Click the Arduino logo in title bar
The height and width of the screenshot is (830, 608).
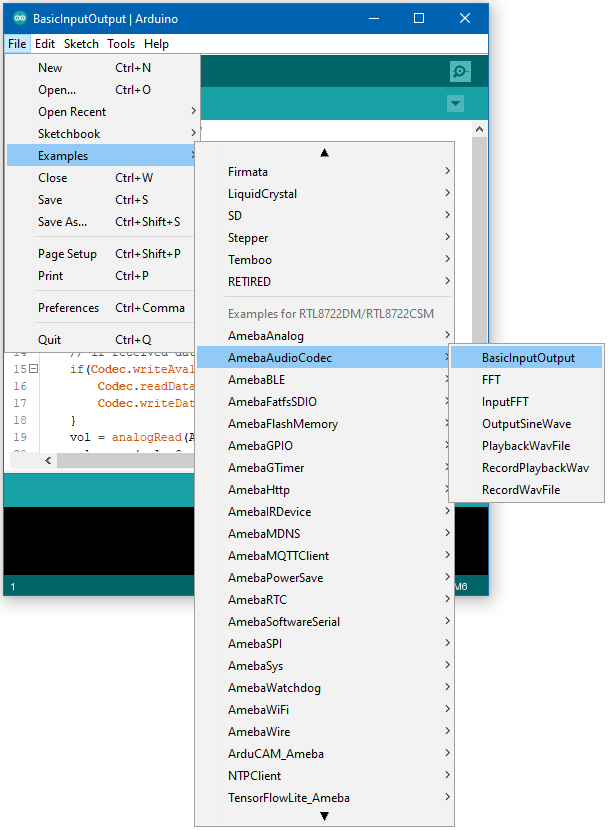point(19,18)
